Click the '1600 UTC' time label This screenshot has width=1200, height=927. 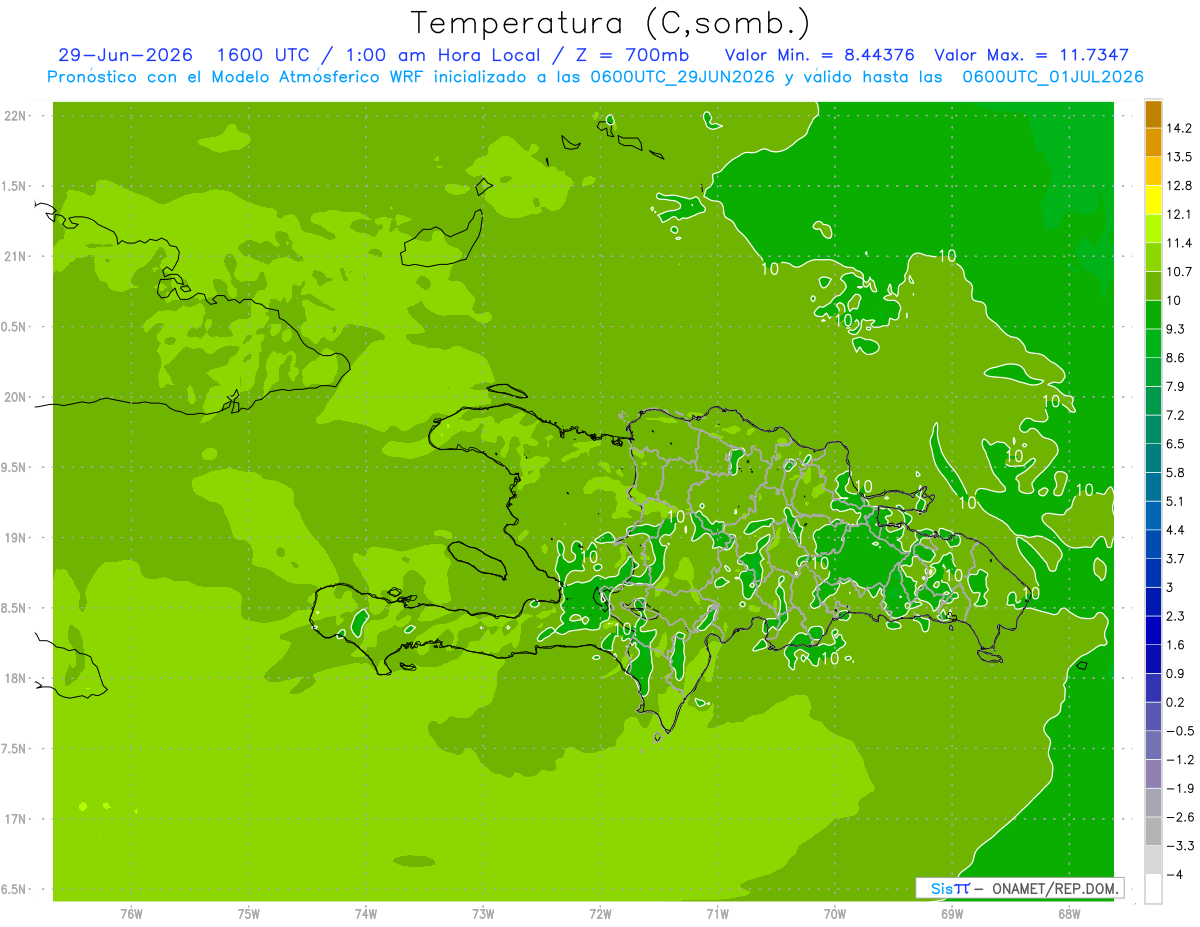265,55
